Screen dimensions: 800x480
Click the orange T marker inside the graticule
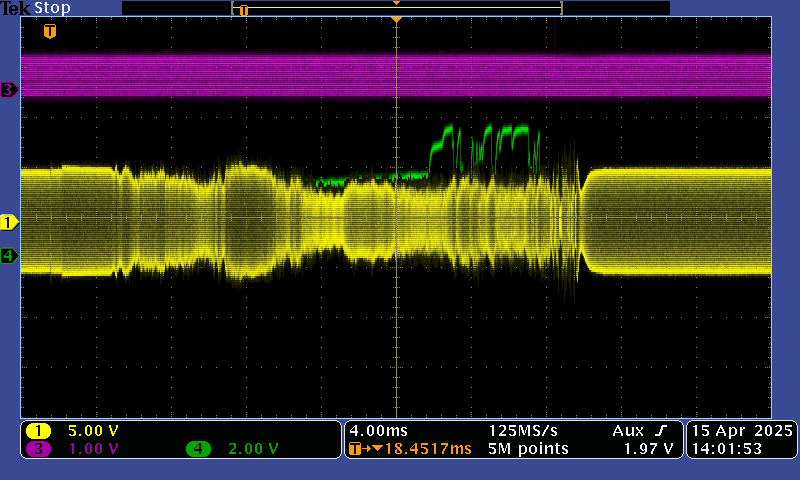point(50,32)
